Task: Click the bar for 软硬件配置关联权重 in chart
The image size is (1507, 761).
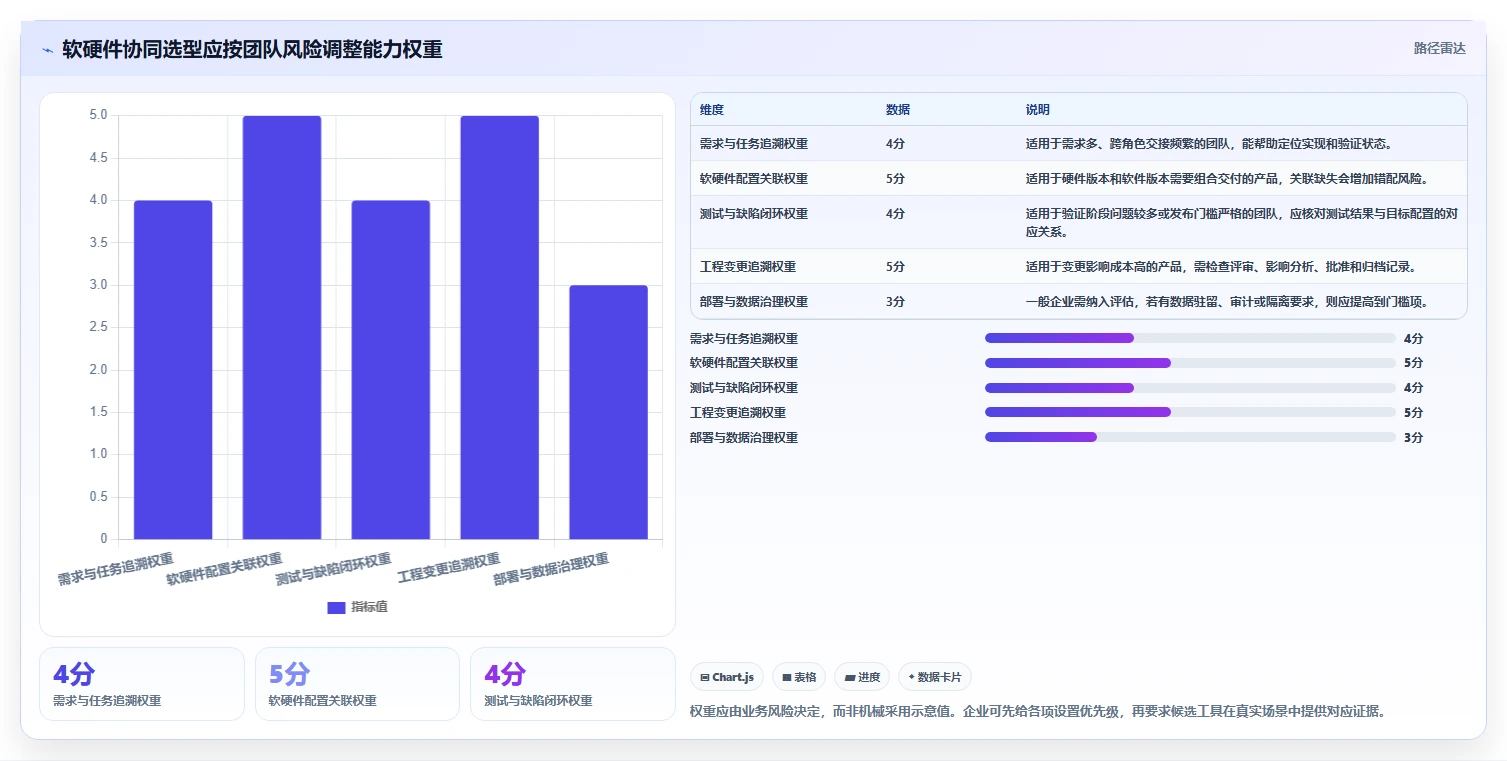Action: [282, 328]
